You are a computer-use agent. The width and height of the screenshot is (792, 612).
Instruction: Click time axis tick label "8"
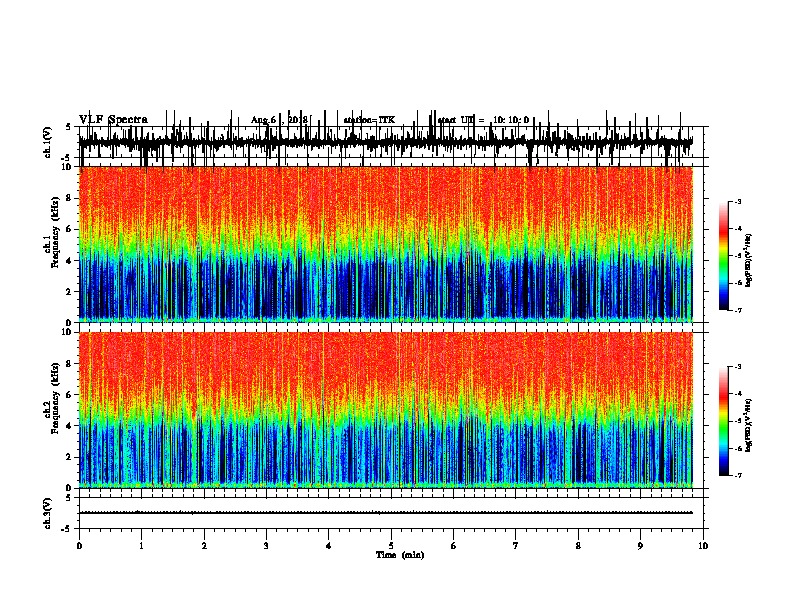pos(578,546)
